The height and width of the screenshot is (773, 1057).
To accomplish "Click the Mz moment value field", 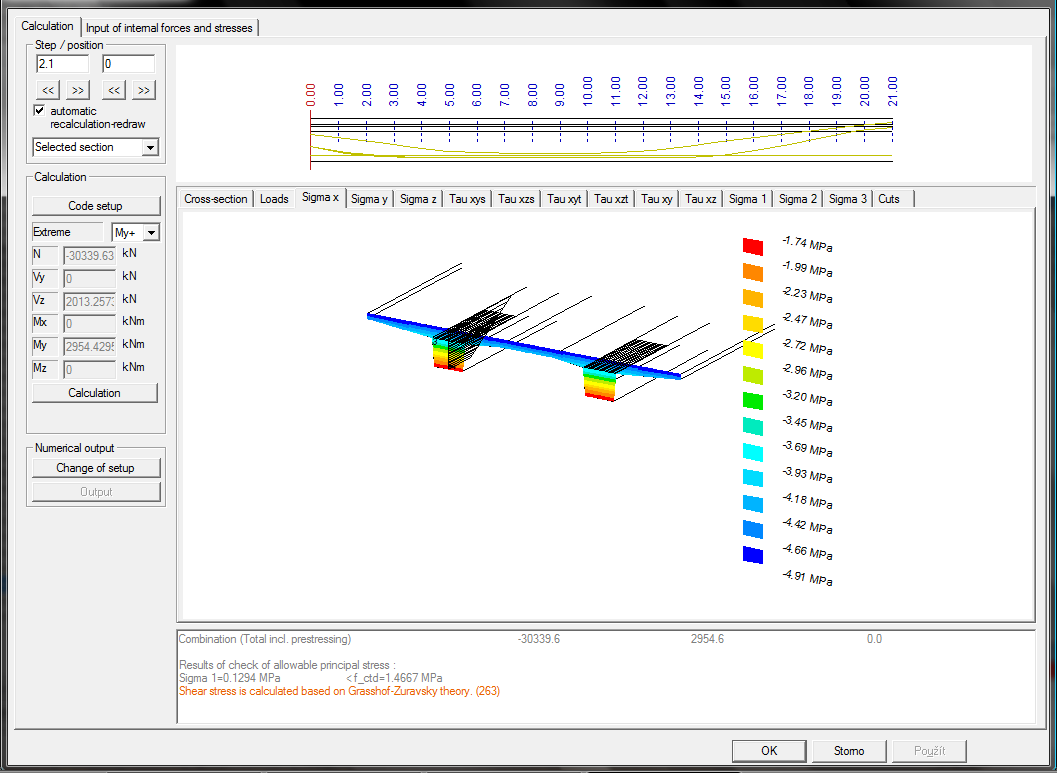I will pos(90,369).
